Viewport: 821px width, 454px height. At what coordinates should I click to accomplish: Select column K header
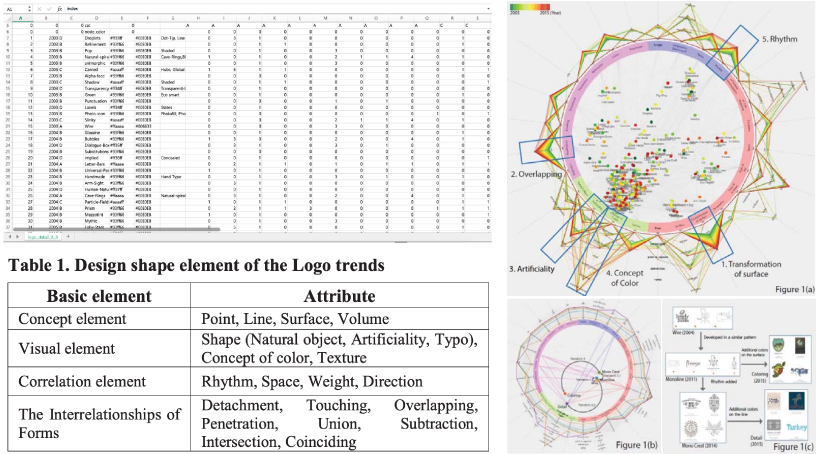click(x=275, y=18)
